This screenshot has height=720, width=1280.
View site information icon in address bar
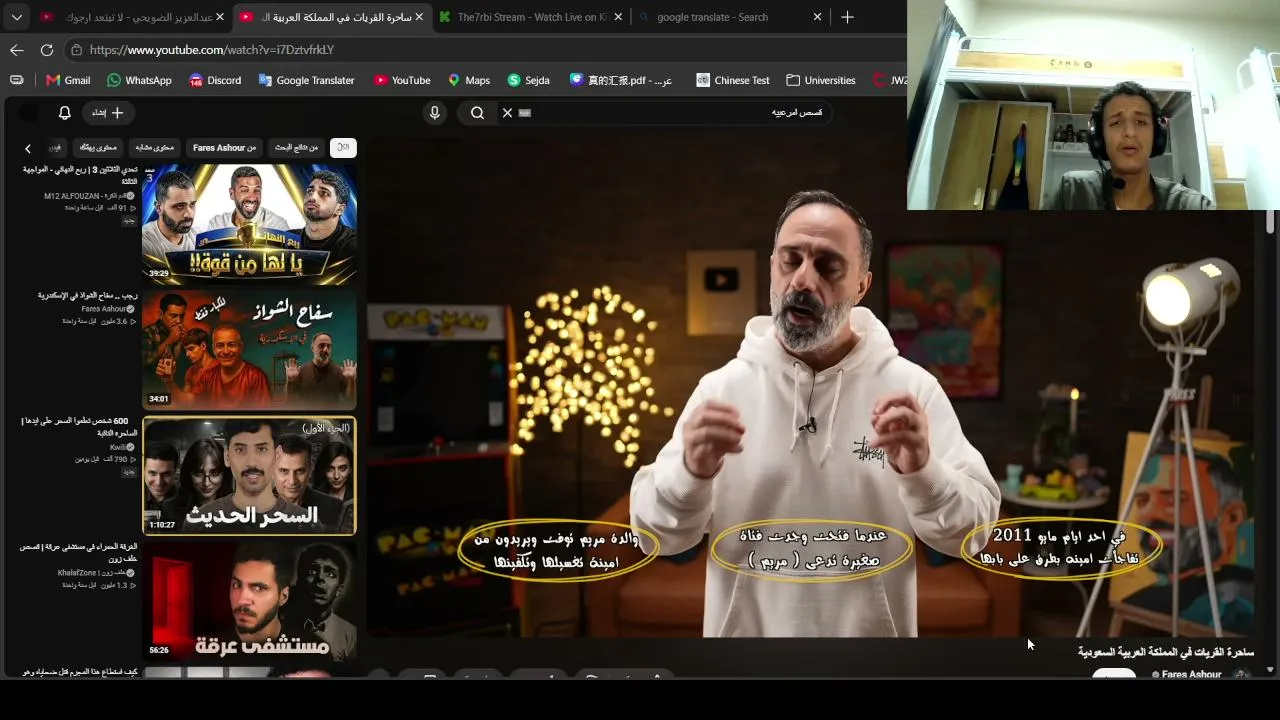click(76, 50)
